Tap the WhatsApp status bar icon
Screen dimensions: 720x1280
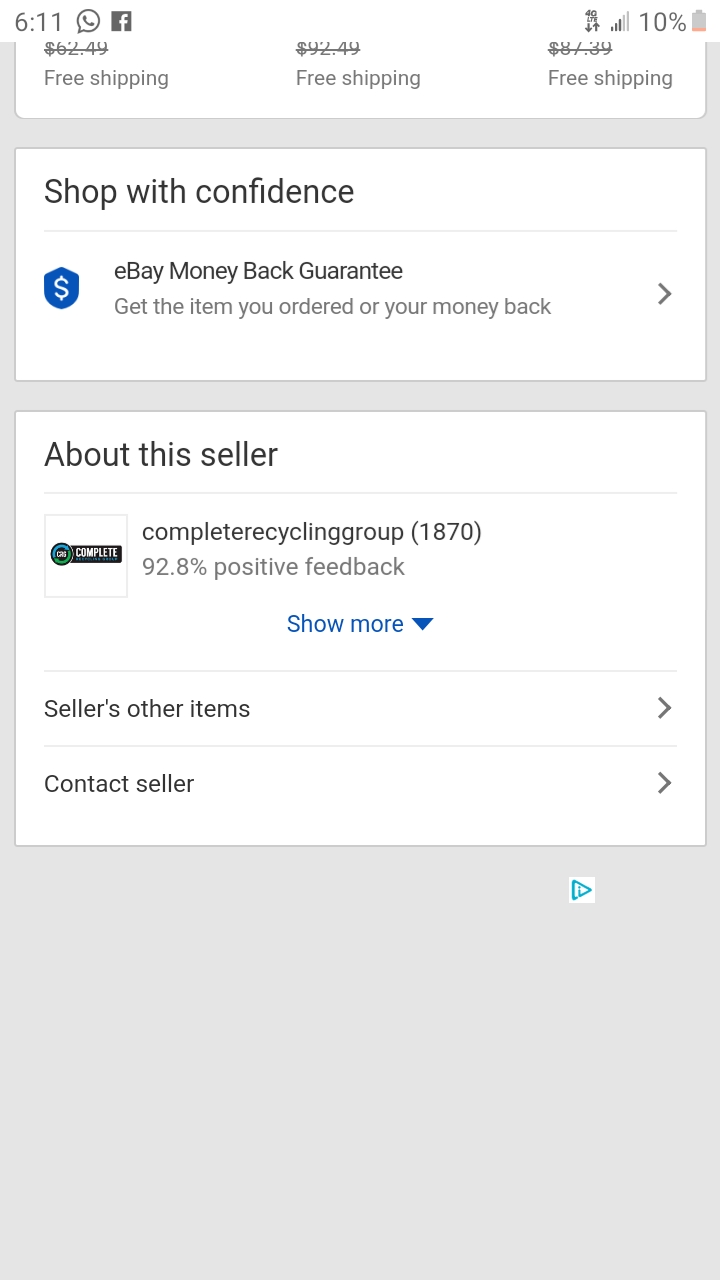click(89, 21)
